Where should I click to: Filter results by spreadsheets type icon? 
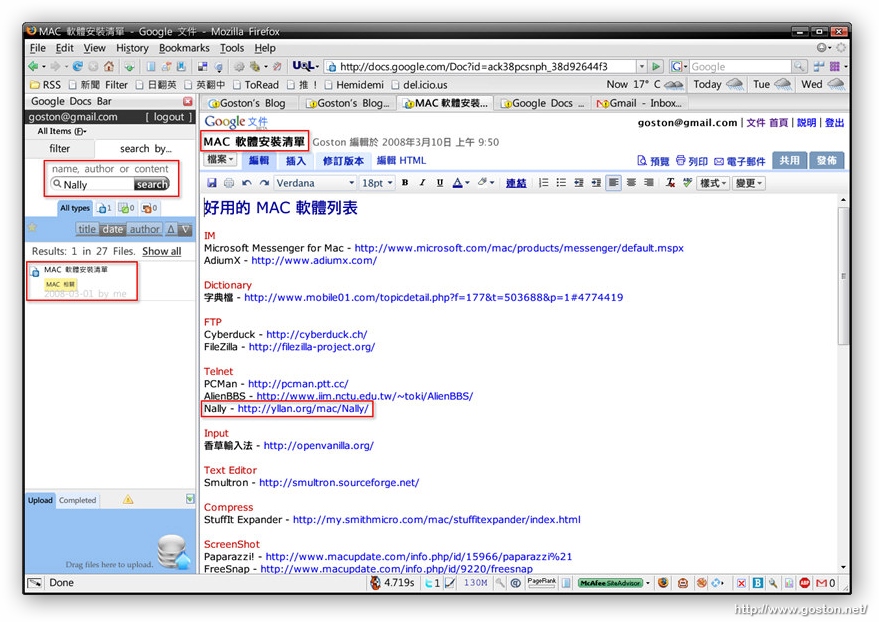[126, 208]
